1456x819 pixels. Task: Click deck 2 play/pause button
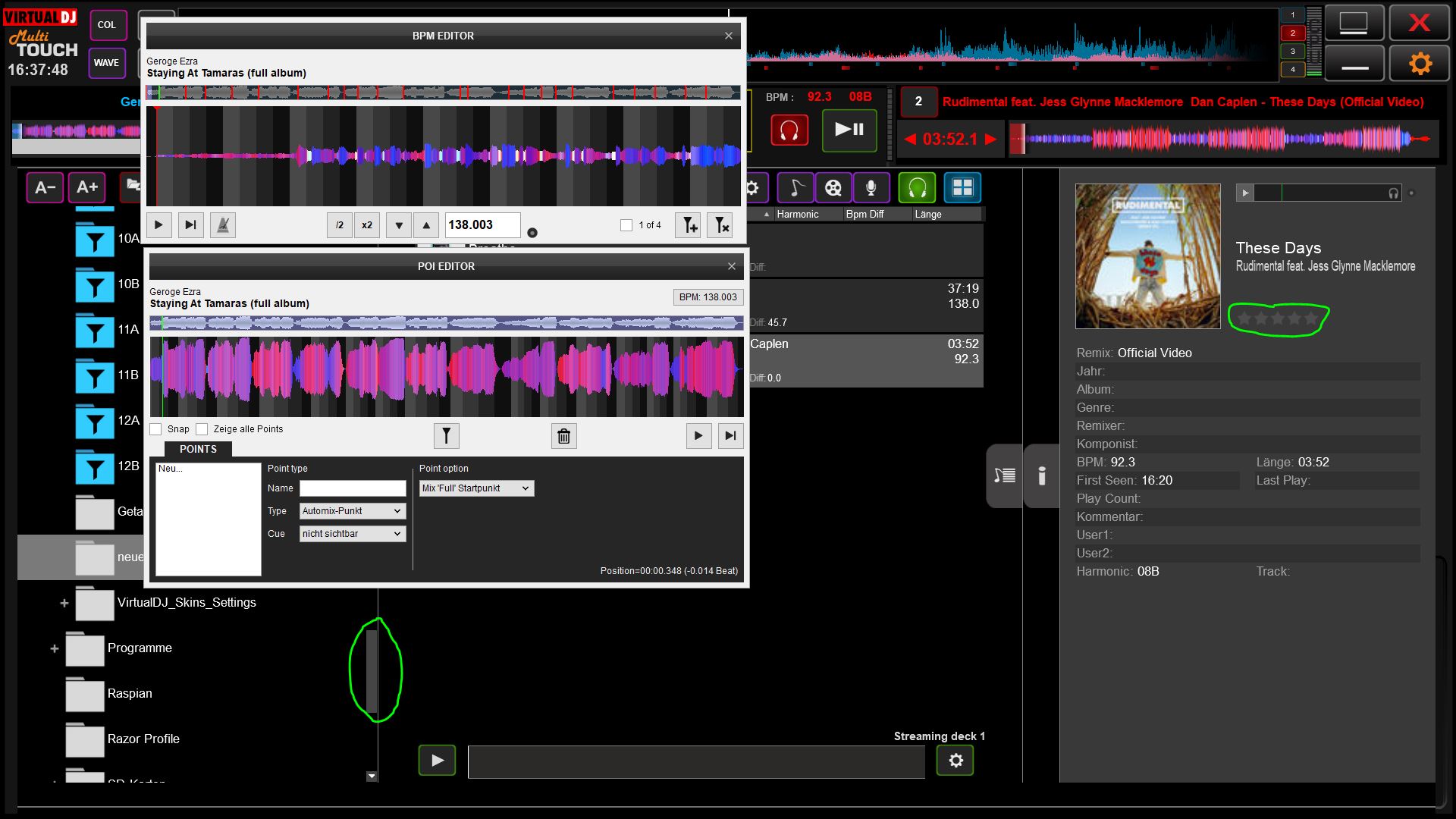click(849, 130)
